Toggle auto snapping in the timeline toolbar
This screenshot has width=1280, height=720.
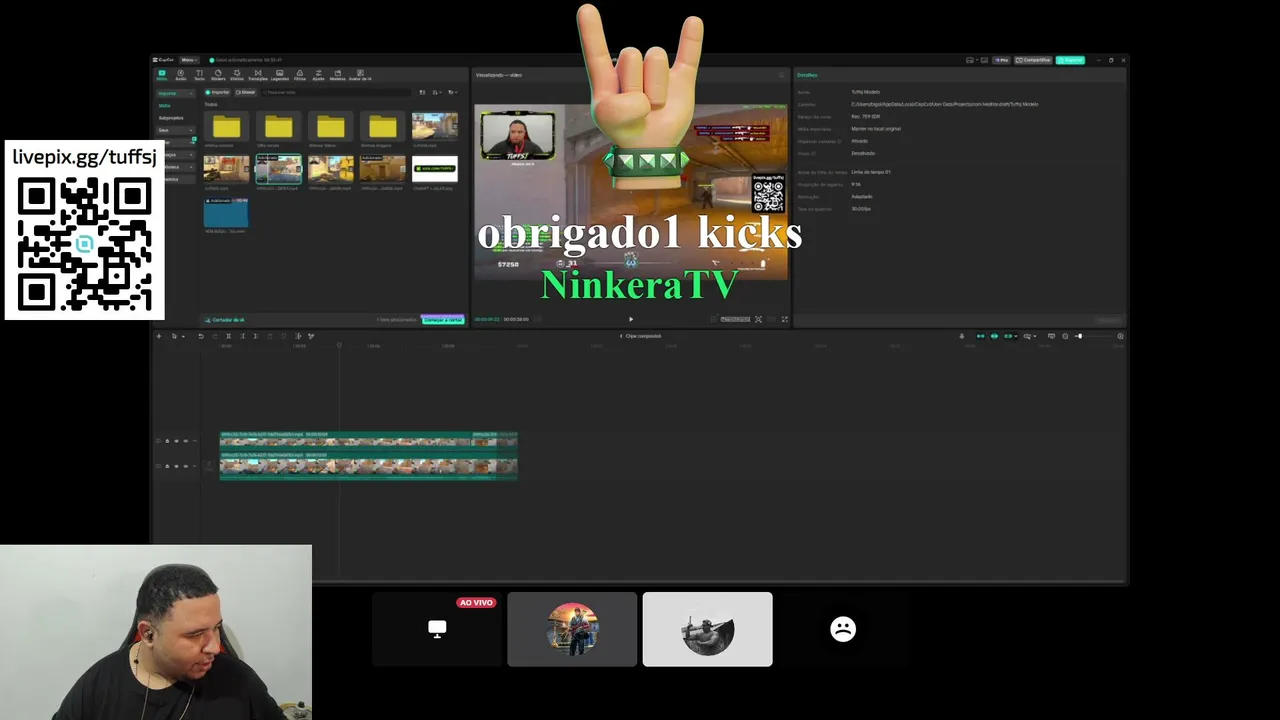(994, 336)
